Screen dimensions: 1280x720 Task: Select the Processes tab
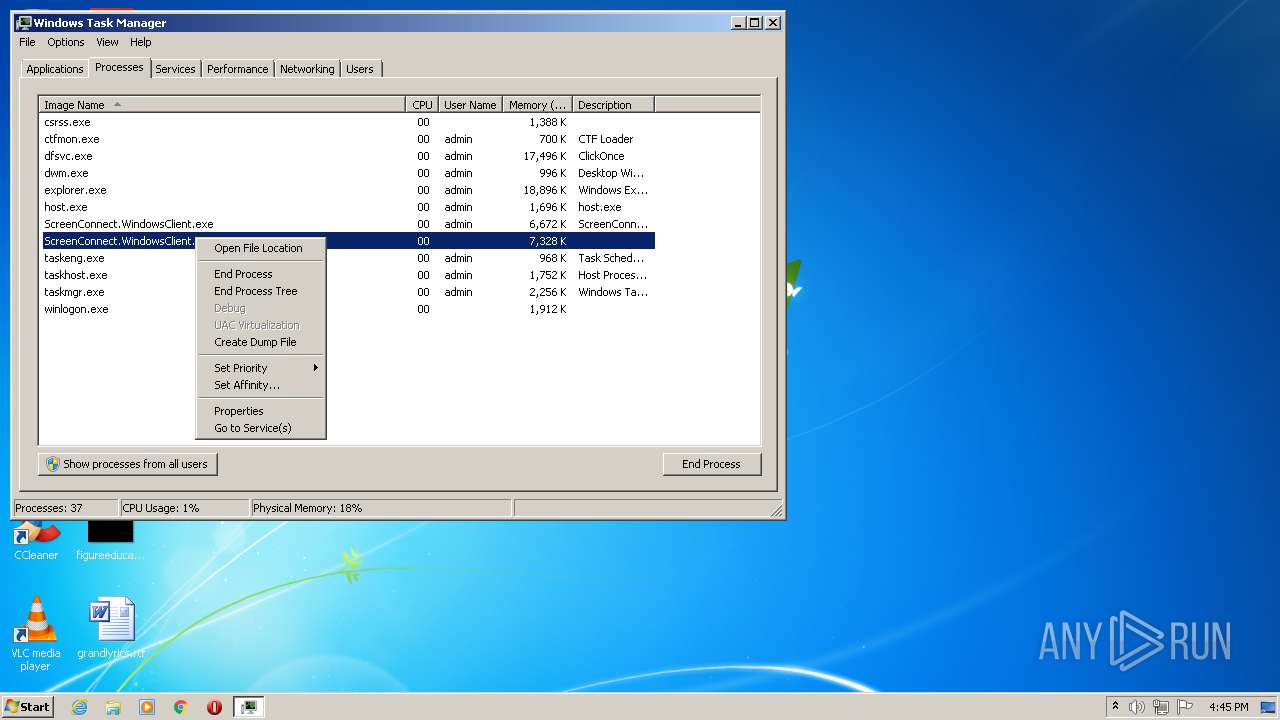pyautogui.click(x=119, y=67)
